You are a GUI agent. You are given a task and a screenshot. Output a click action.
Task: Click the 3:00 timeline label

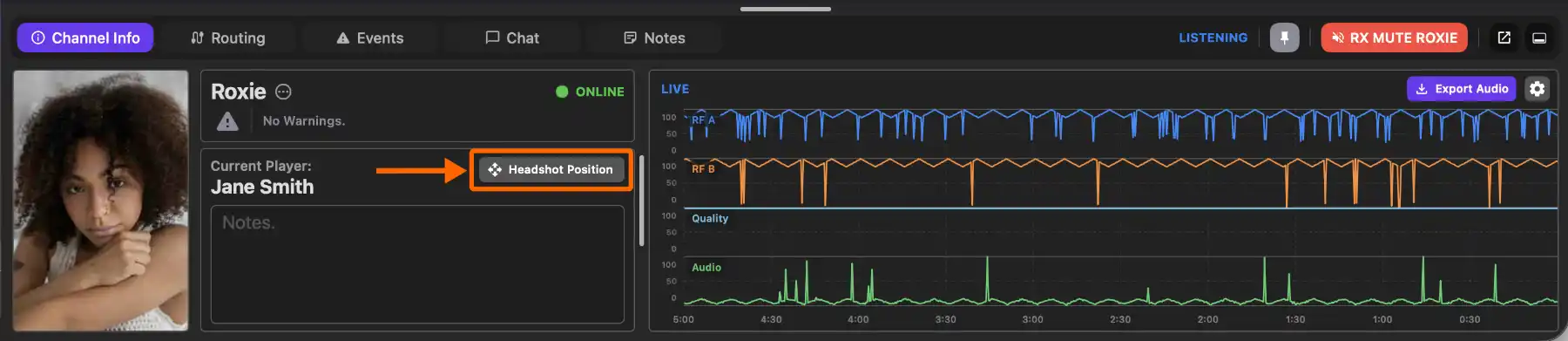tap(1032, 319)
